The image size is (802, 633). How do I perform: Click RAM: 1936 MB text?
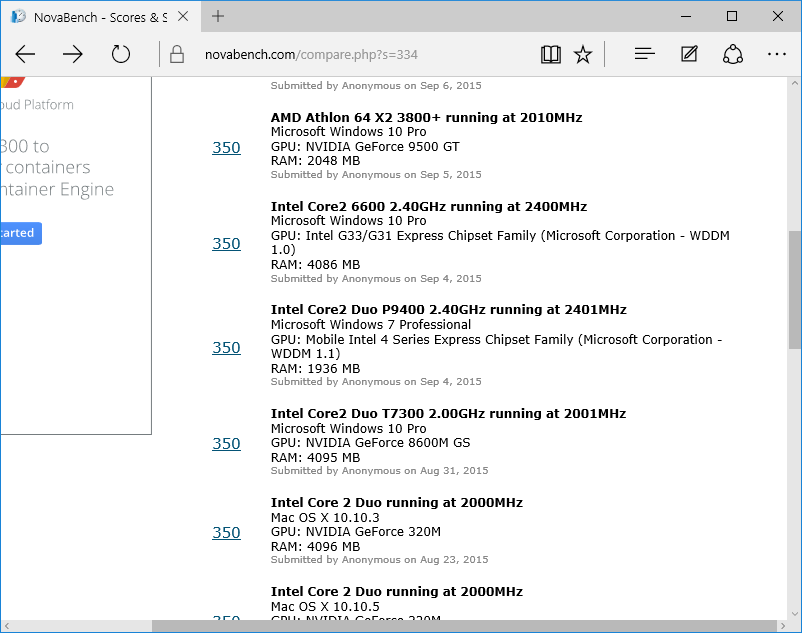point(316,369)
